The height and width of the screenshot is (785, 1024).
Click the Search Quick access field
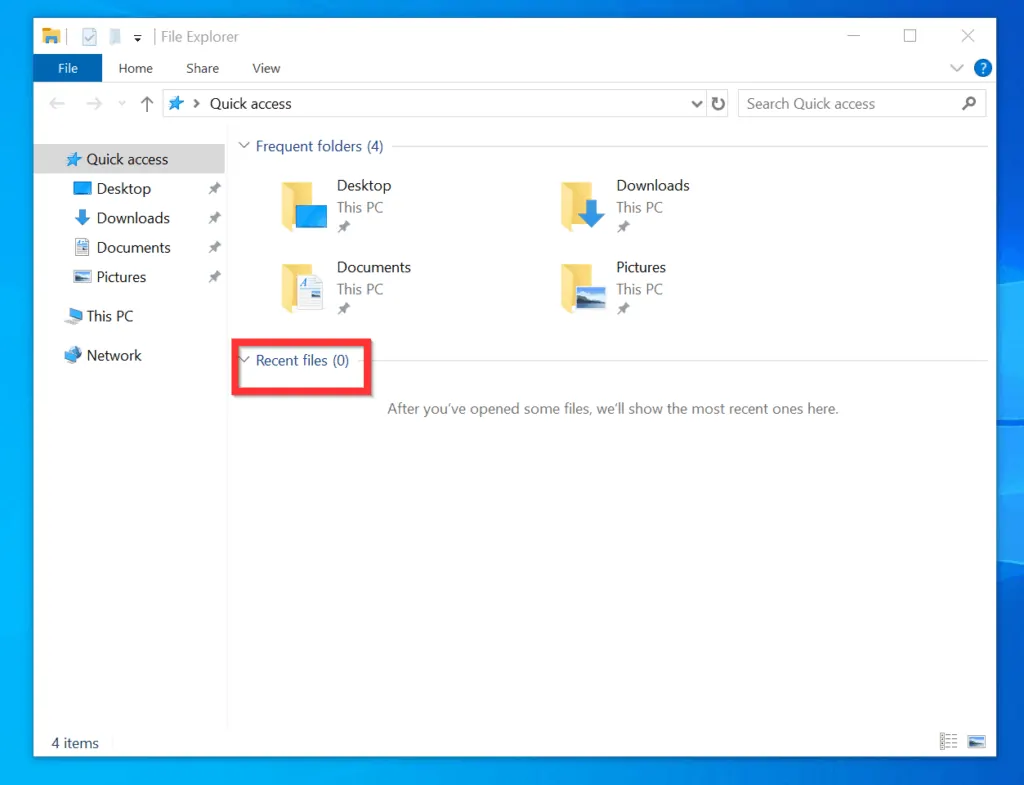pos(848,104)
